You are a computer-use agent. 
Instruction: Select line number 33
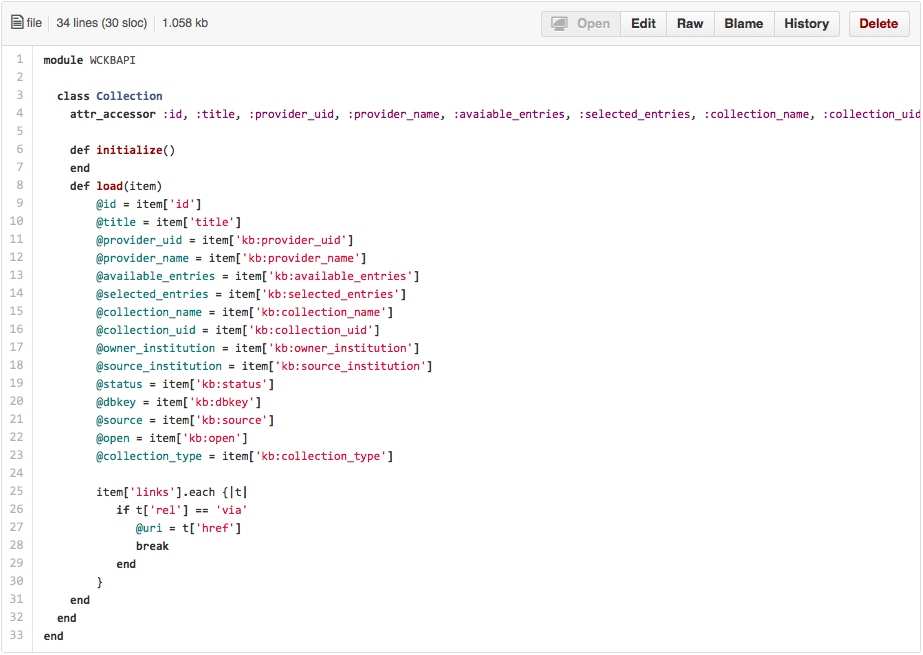click(x=16, y=636)
